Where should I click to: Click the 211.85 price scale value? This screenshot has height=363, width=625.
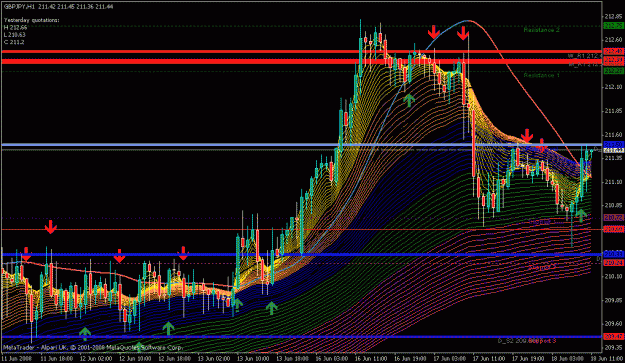point(614,111)
